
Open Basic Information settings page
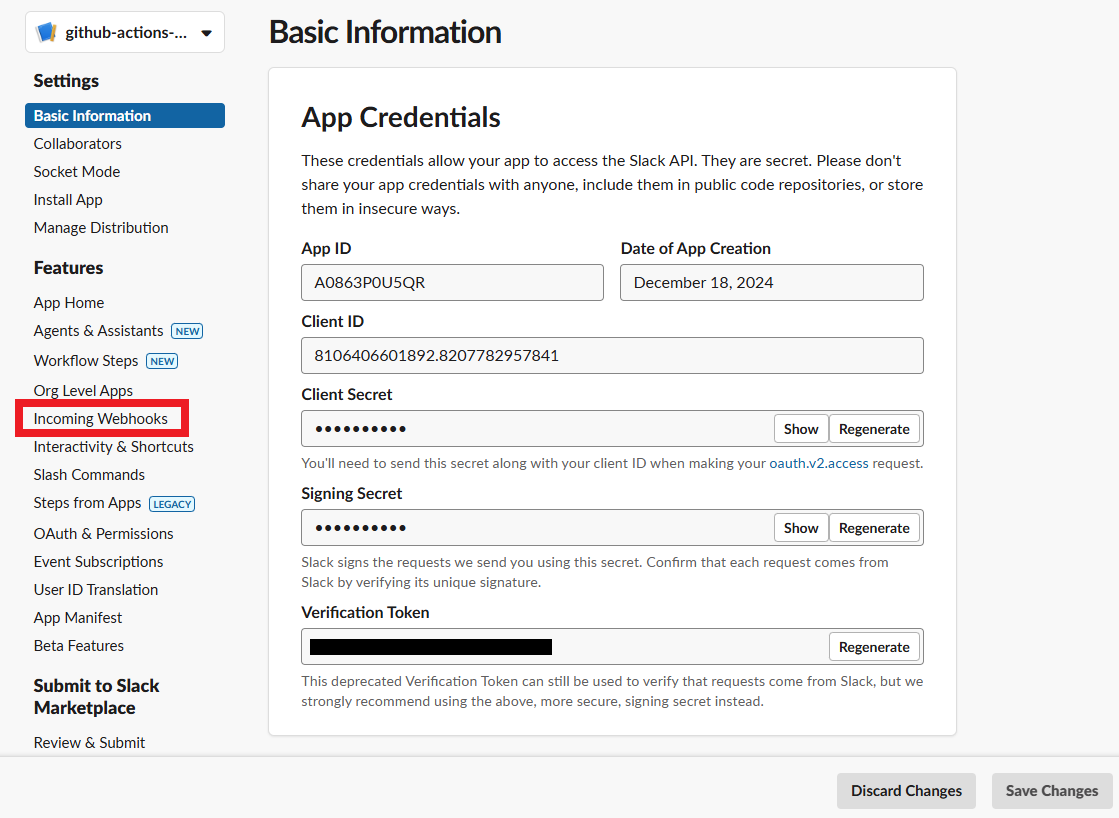125,116
